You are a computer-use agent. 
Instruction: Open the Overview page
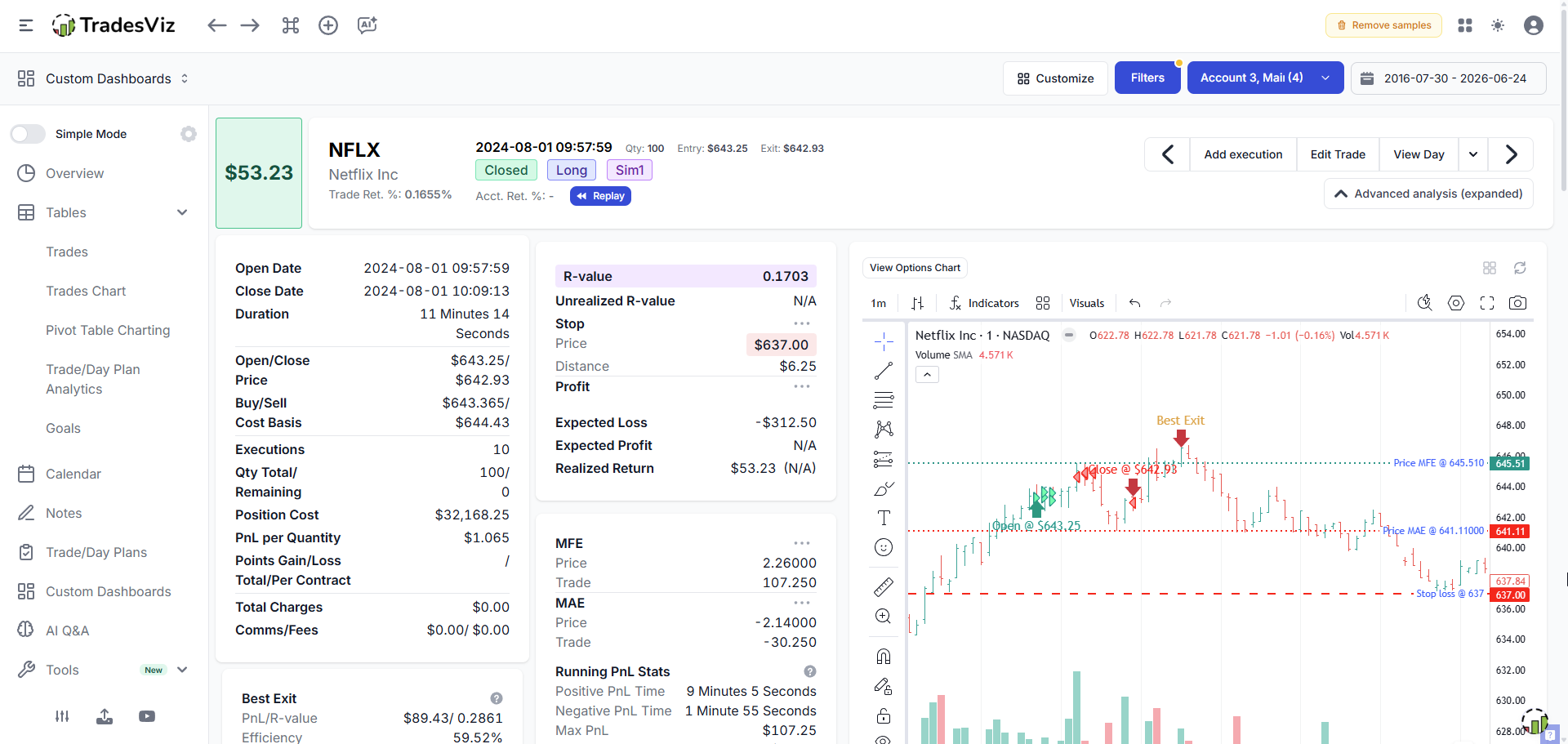(74, 173)
